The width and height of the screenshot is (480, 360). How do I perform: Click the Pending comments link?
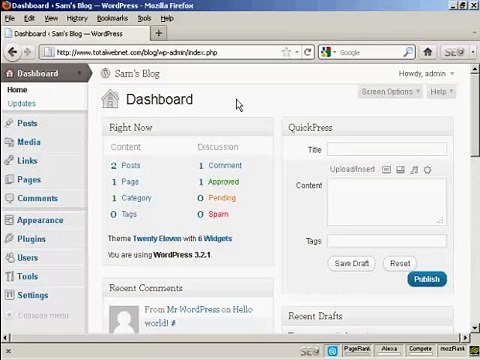point(222,198)
